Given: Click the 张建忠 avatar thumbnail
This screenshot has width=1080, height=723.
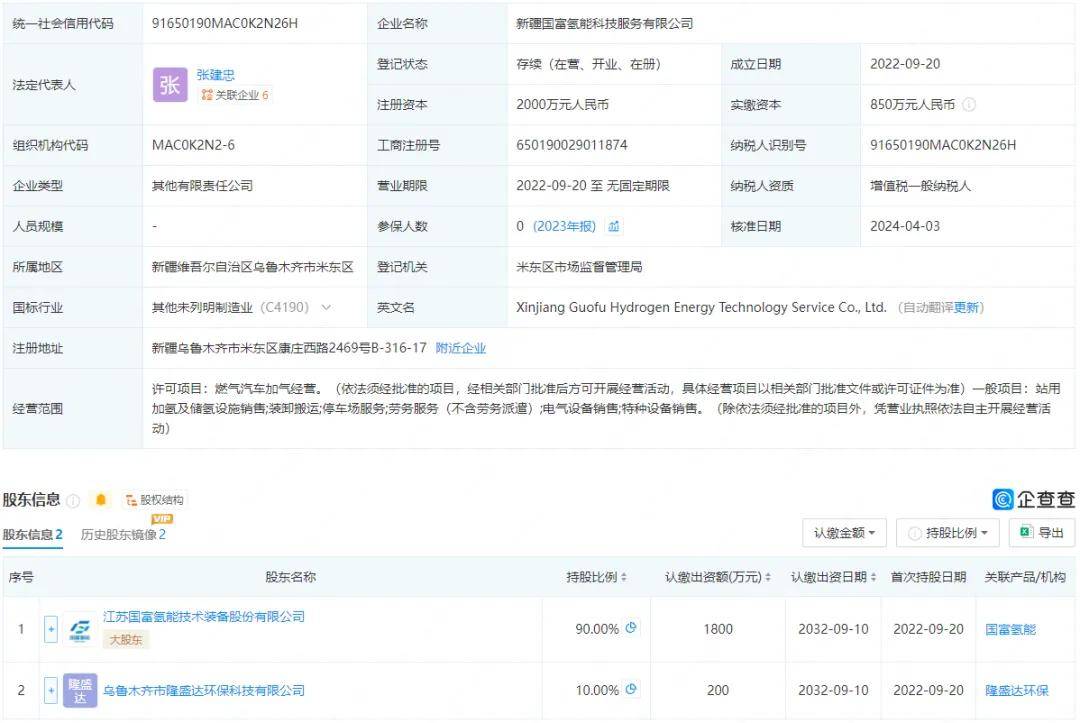Looking at the screenshot, I should pos(170,85).
